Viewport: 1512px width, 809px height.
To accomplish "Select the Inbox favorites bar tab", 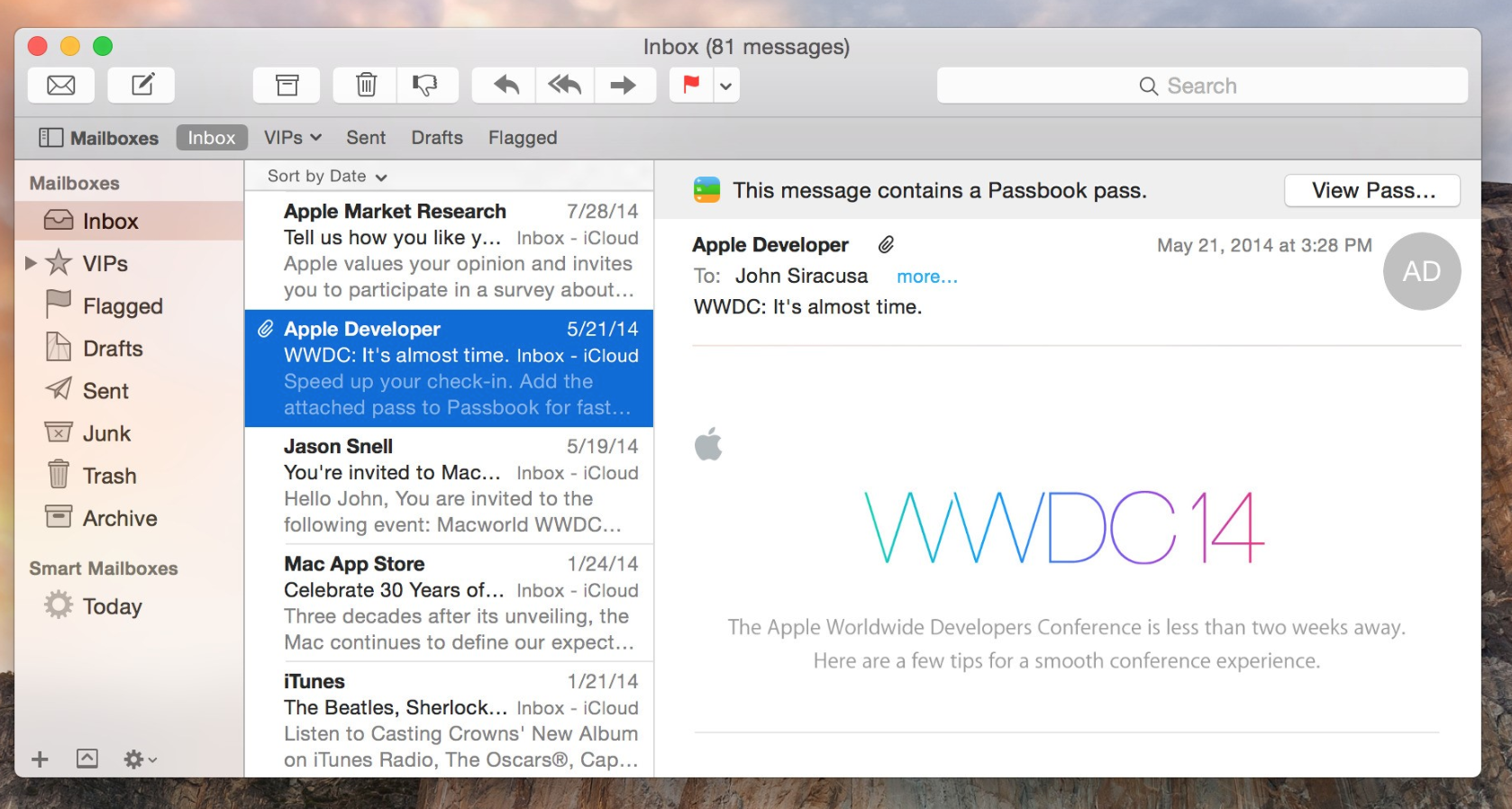I will 212,138.
